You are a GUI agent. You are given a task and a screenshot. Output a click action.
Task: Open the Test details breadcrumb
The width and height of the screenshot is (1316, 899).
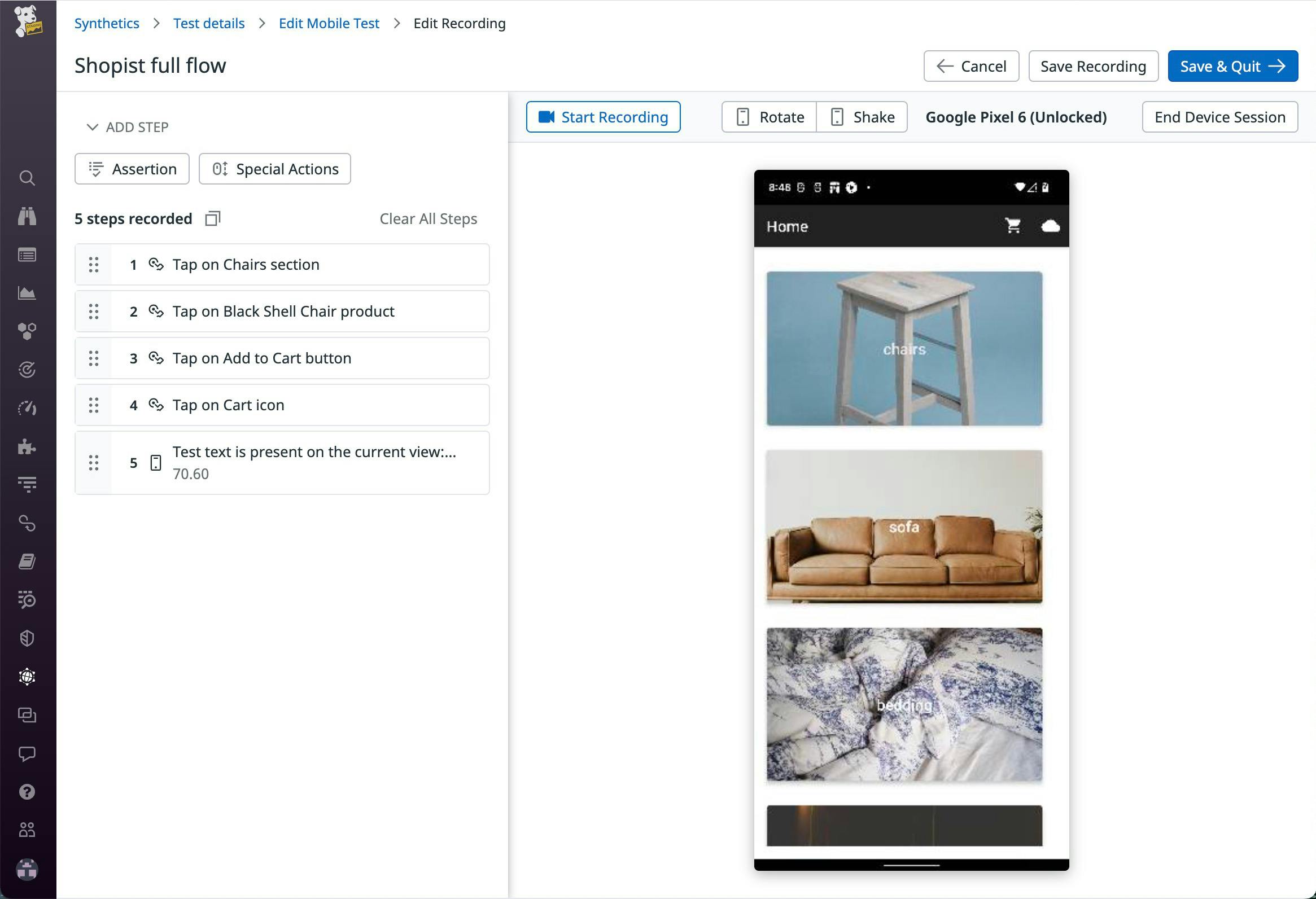coord(210,22)
